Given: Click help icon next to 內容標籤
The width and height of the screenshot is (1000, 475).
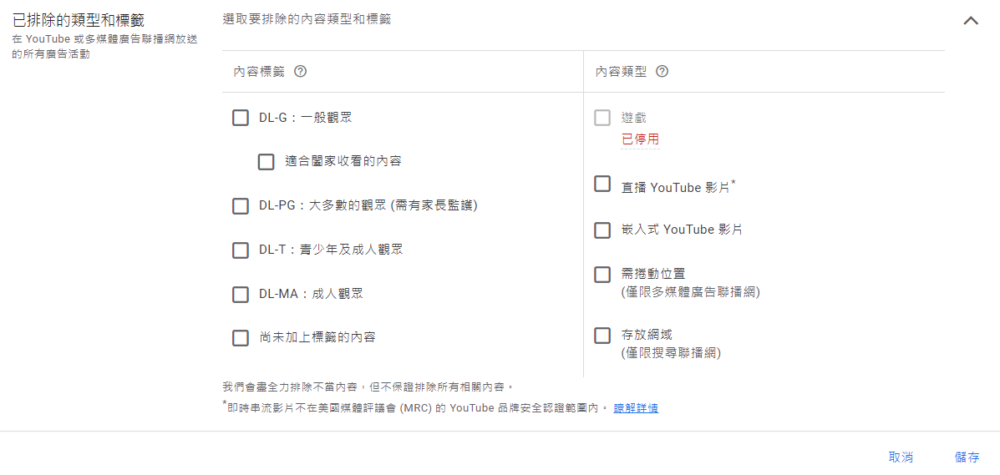Looking at the screenshot, I should [300, 72].
